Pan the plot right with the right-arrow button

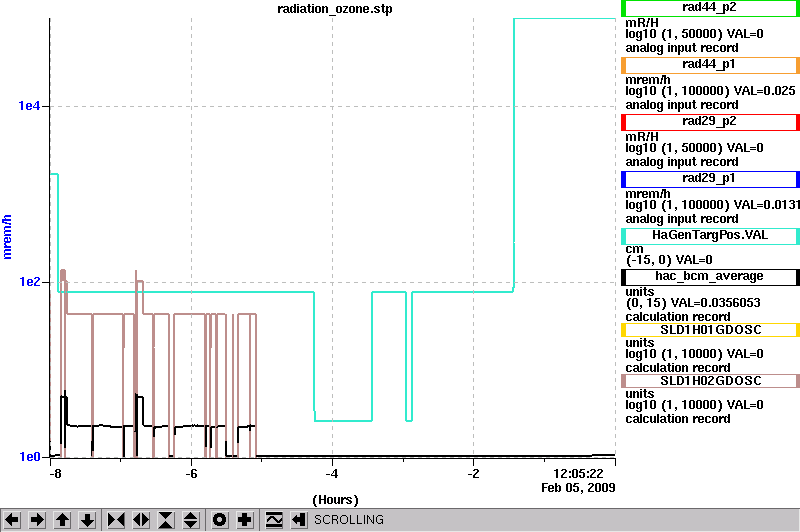[x=37, y=520]
